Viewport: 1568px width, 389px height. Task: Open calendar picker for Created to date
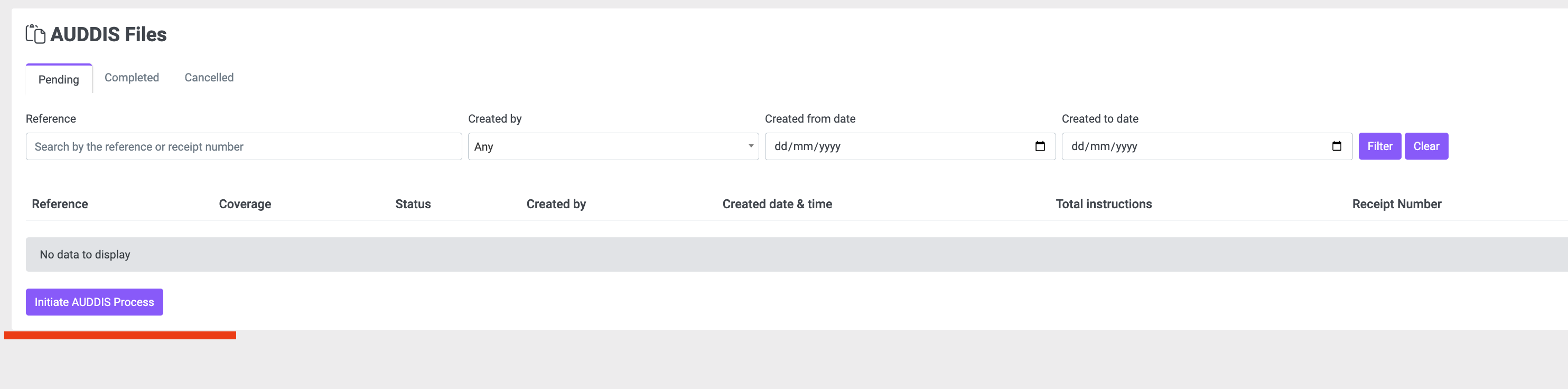coord(1336,146)
